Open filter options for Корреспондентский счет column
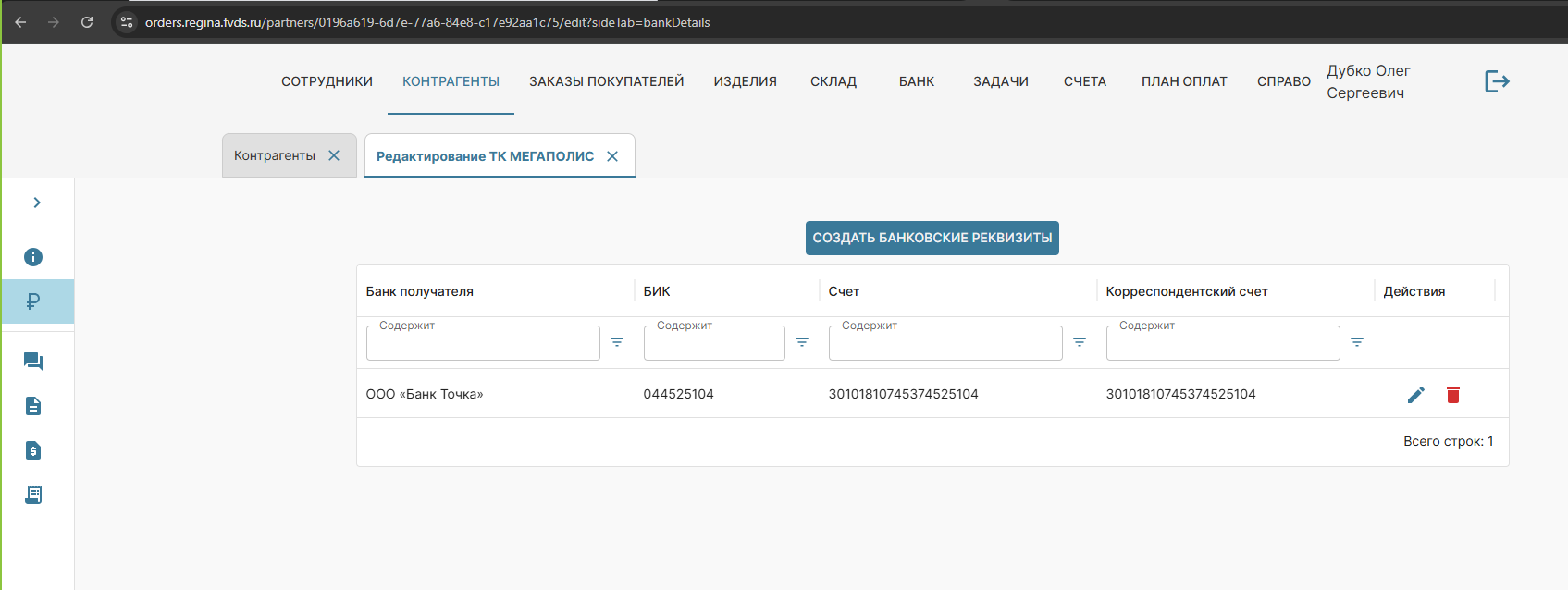1568x590 pixels. coord(1357,342)
